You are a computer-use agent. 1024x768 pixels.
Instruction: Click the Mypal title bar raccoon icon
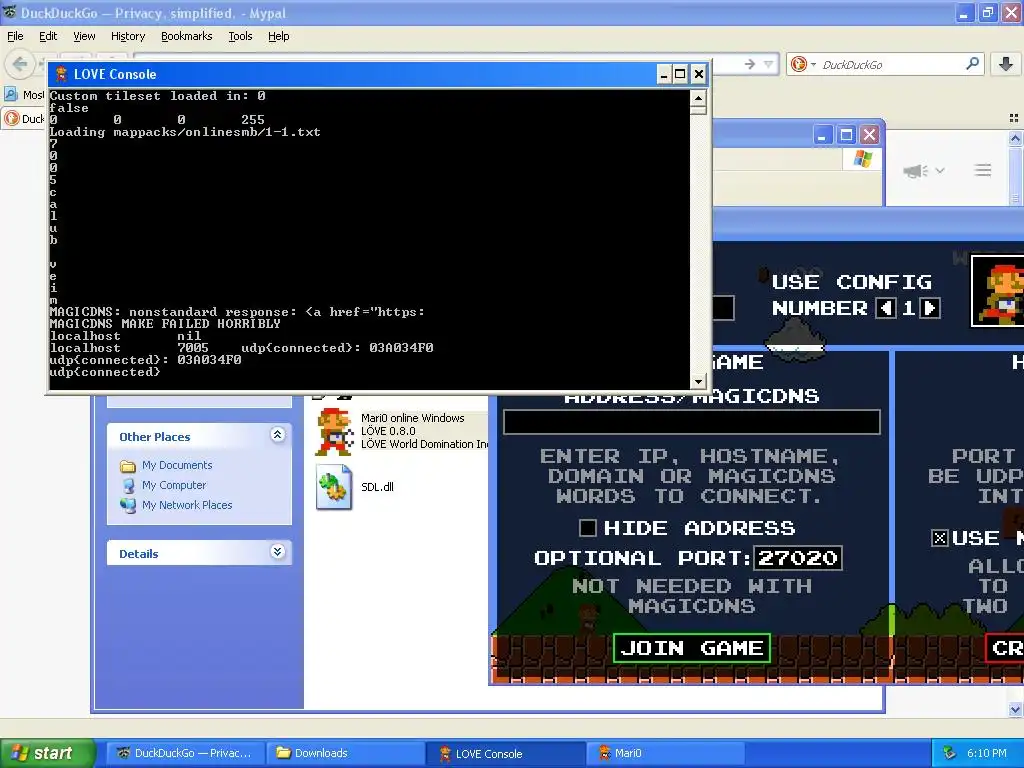pos(9,12)
